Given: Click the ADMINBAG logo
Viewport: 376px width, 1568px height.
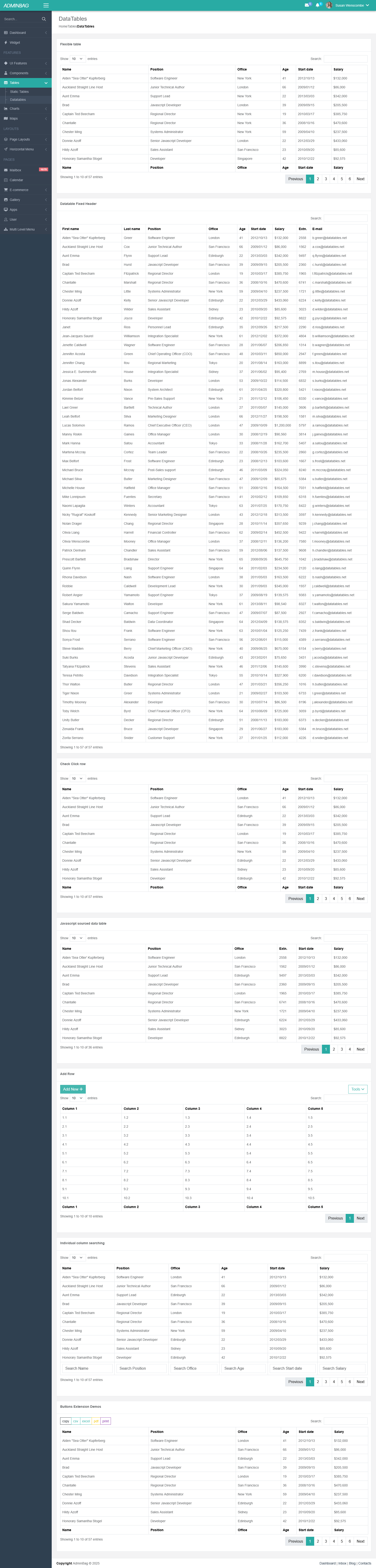Looking at the screenshot, I should pos(16,5).
